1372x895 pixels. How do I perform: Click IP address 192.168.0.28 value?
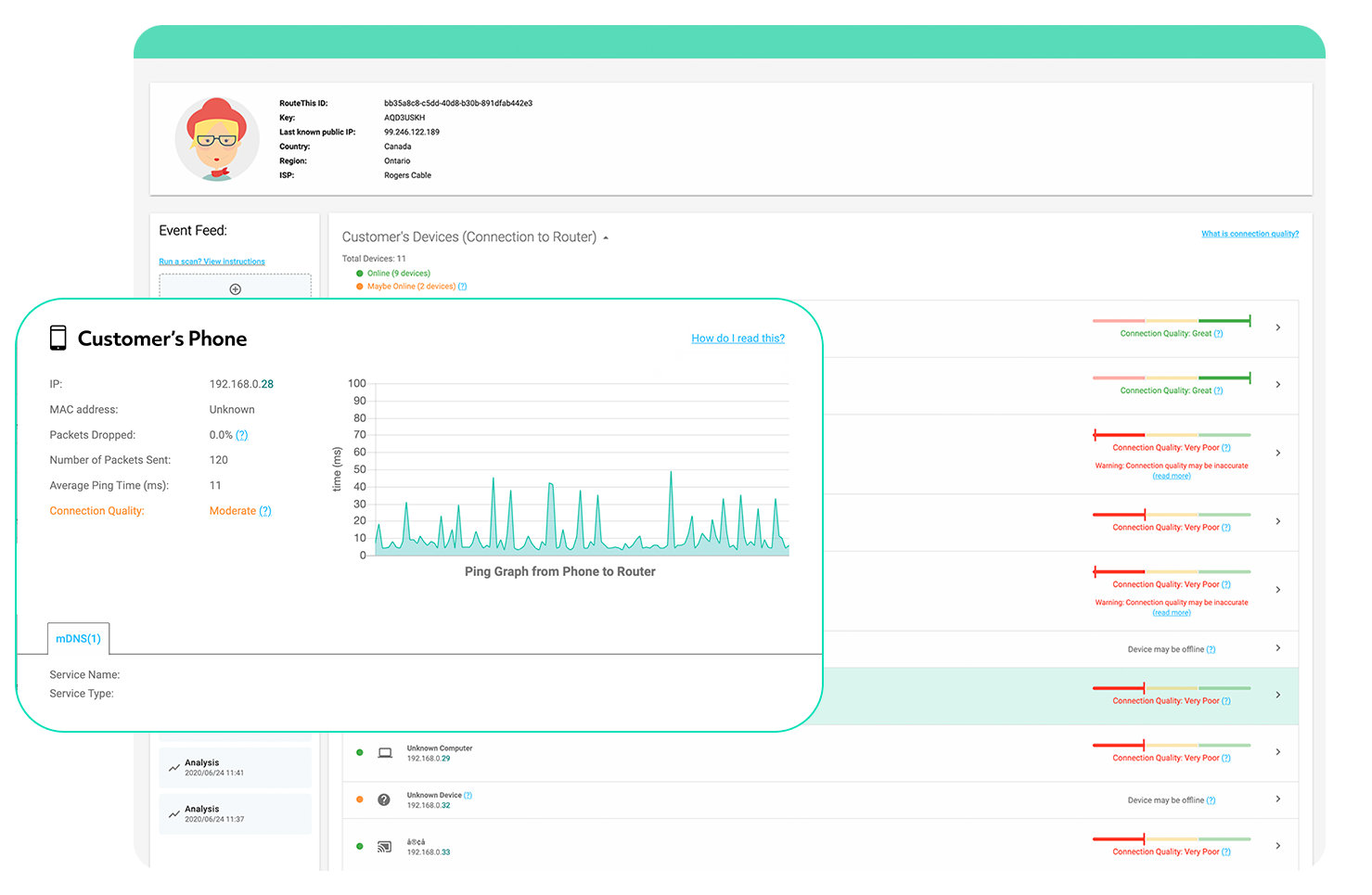click(241, 384)
